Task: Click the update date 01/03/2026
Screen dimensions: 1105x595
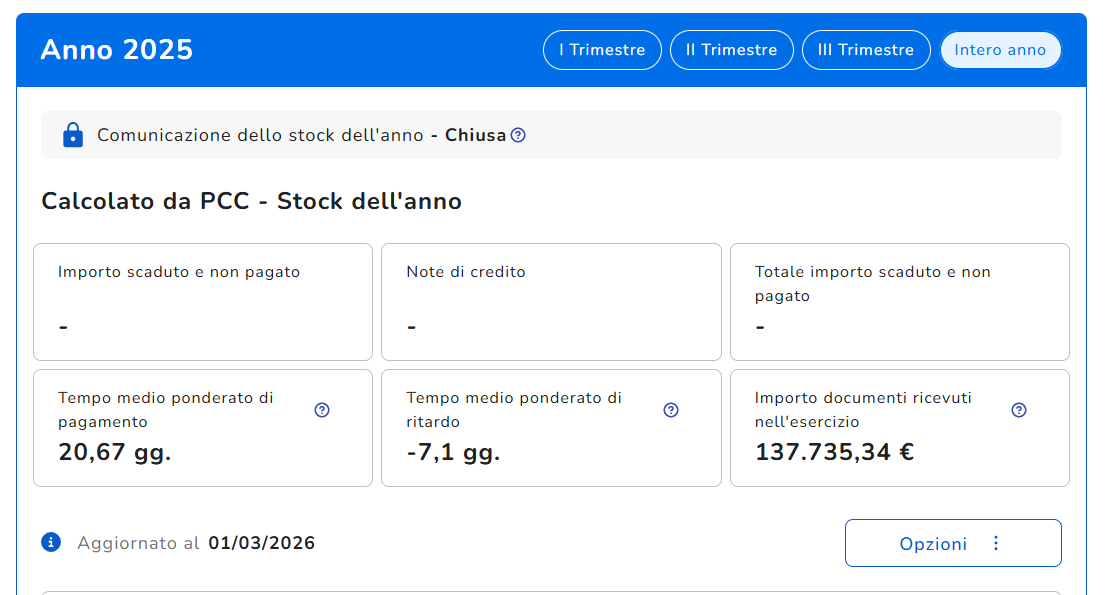Action: (261, 543)
